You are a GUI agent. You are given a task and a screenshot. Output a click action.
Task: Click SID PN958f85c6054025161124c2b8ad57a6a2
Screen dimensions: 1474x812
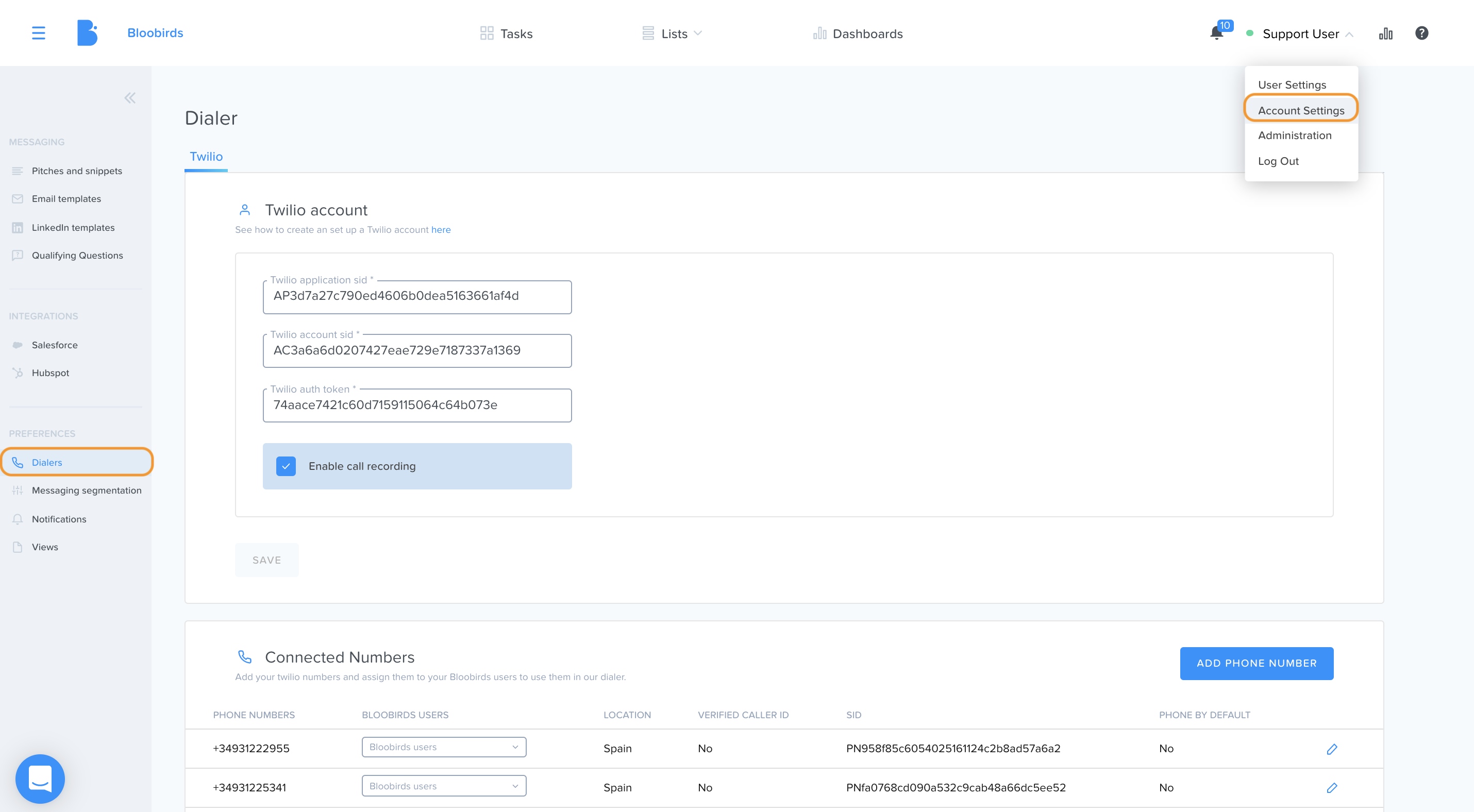coord(953,749)
